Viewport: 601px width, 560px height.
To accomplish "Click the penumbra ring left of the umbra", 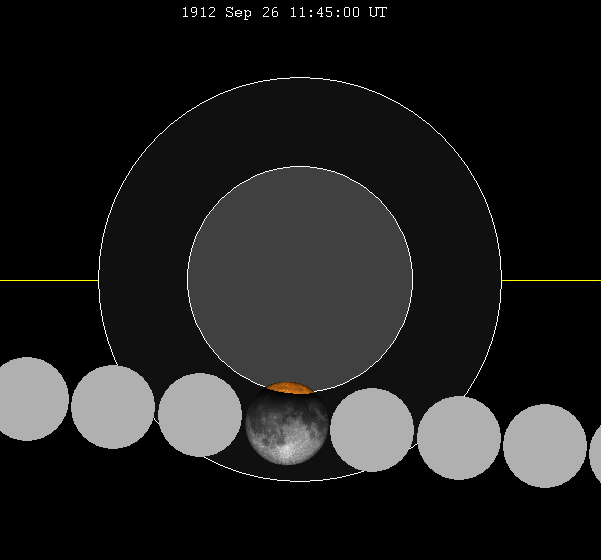I will point(143,280).
